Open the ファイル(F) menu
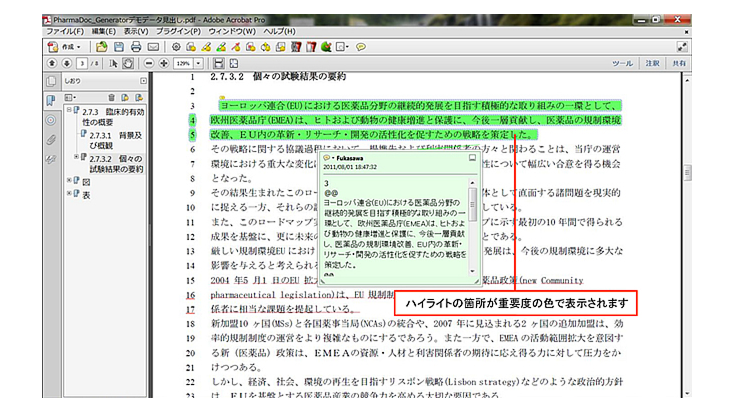Screen dimensions: 734x412 (x=62, y=31)
